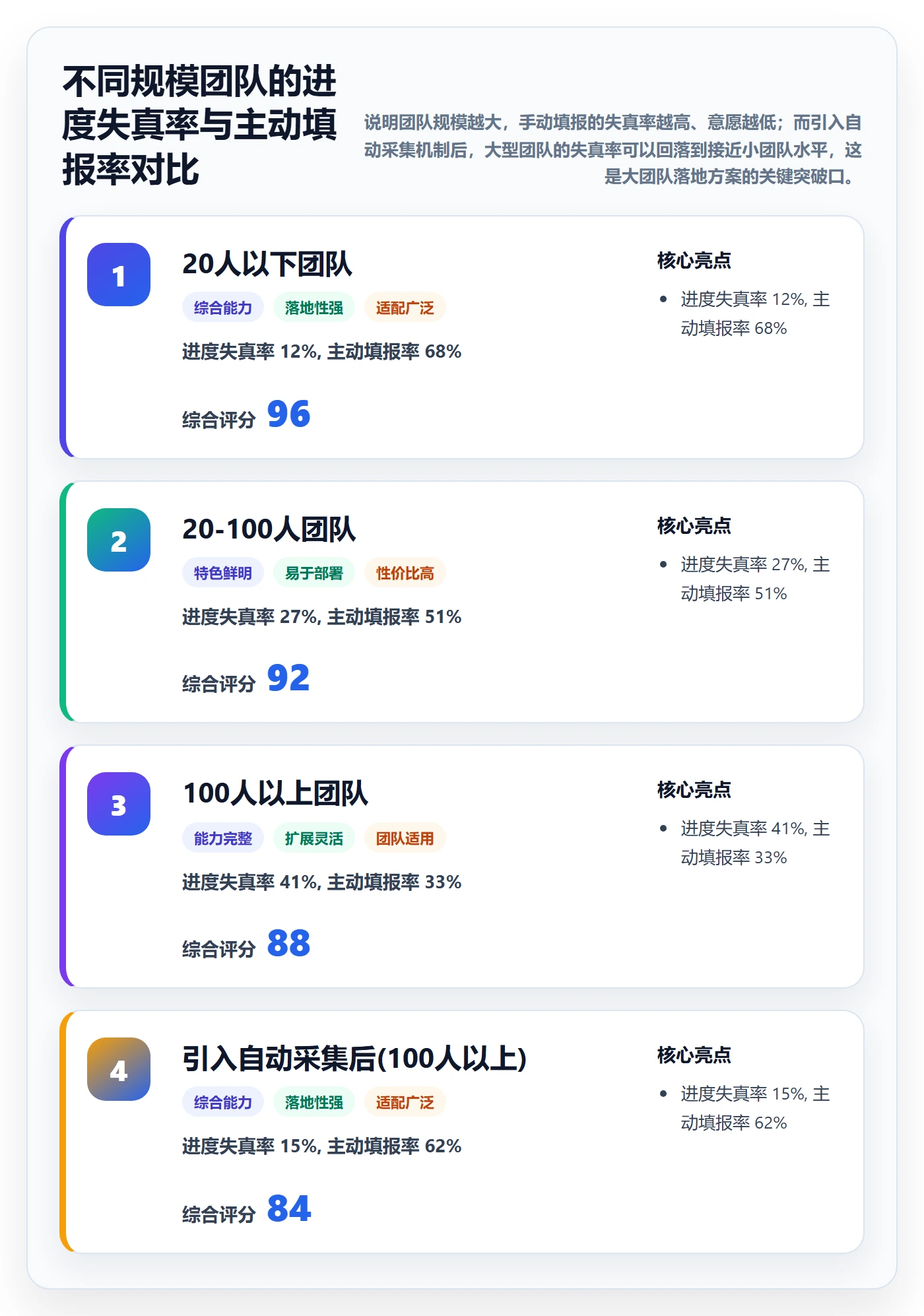Click 适配广泛 tag in 引入自动采集后 card
This screenshot has height=1316, width=924.
pyautogui.click(x=405, y=1102)
